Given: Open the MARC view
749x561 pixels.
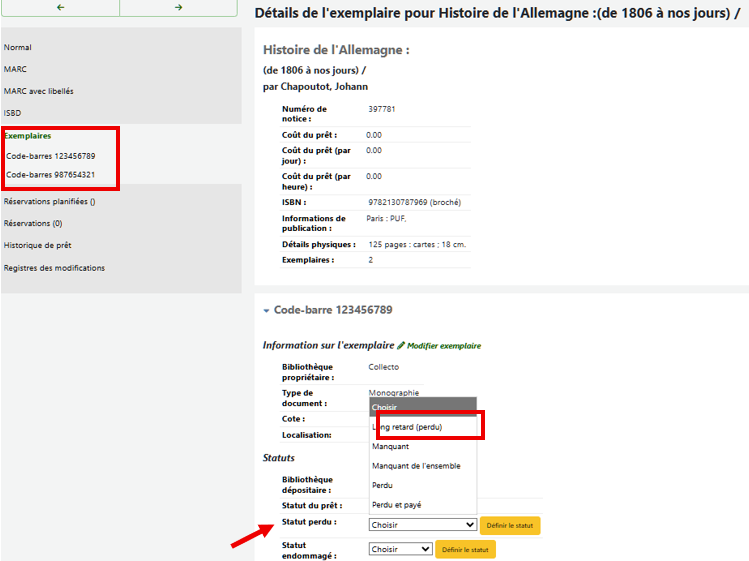Looking at the screenshot, I should [x=15, y=69].
